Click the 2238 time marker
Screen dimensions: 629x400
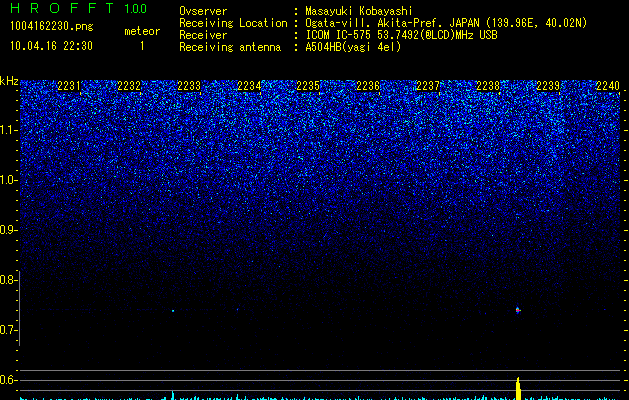coord(488,86)
